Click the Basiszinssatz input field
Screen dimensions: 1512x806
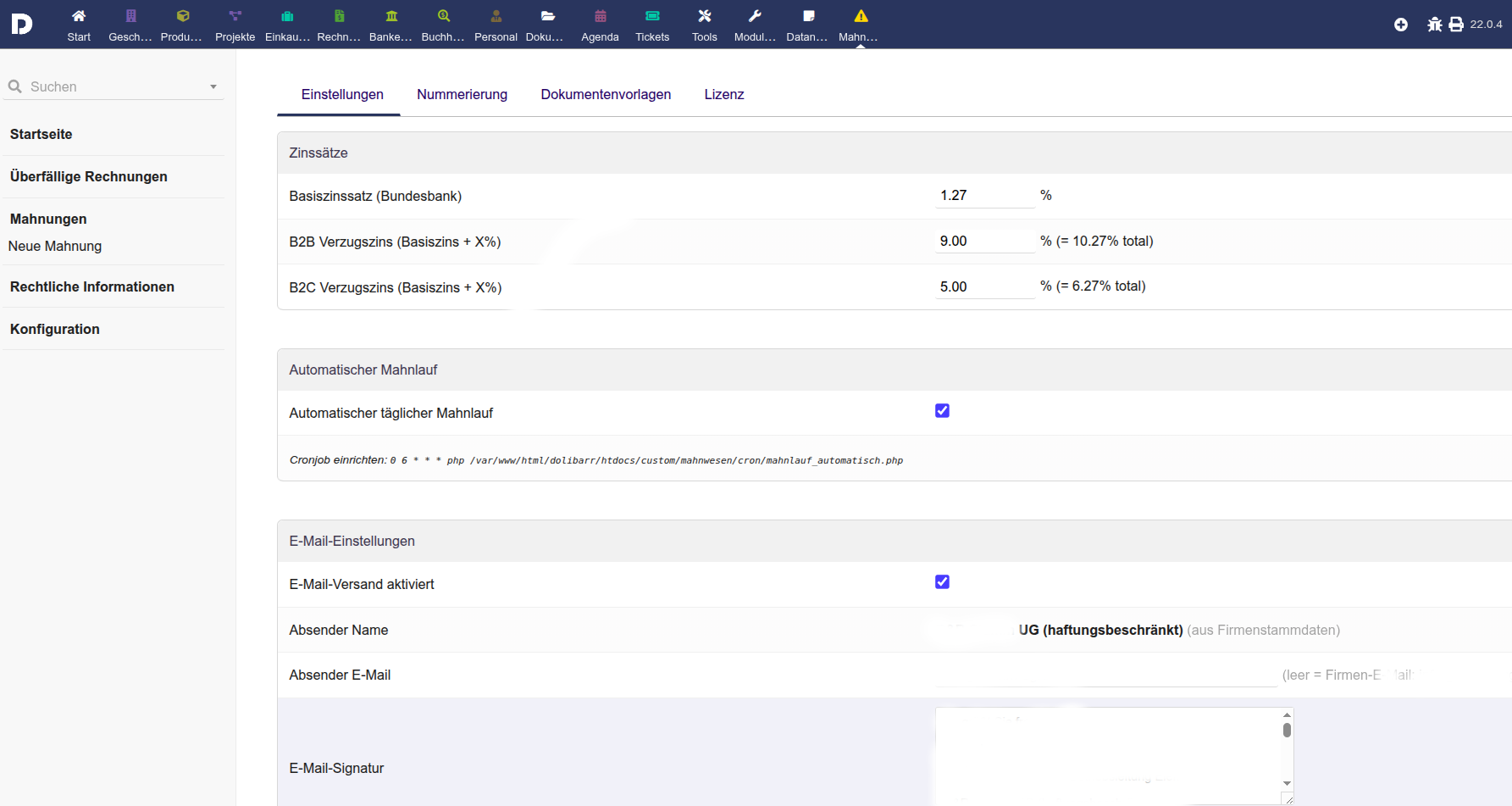tap(984, 196)
